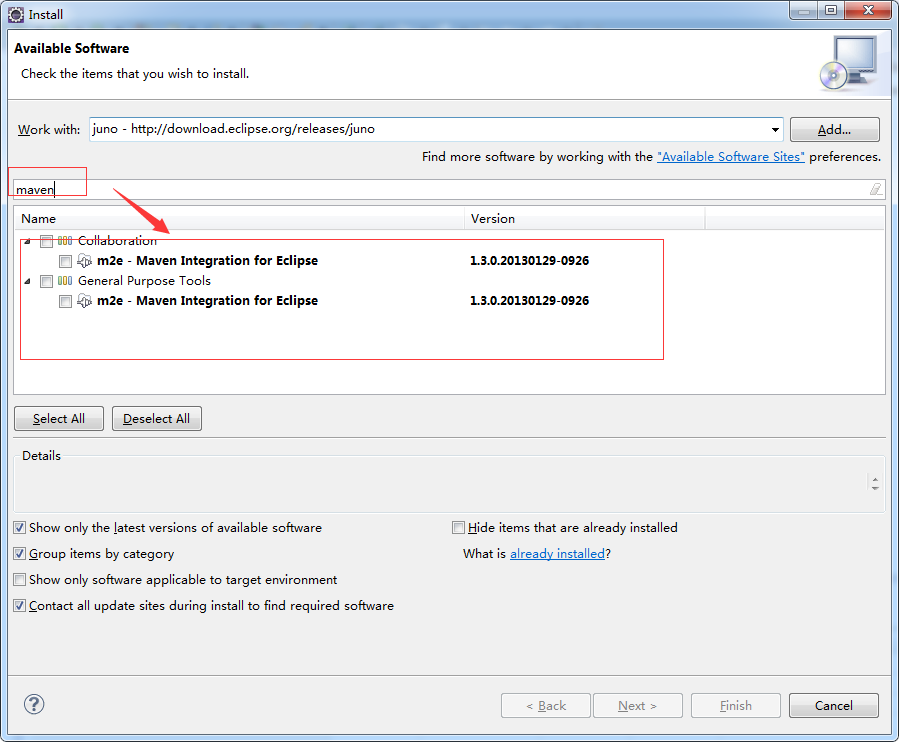Click the Next > button
Screen dimensions: 899x742
pyautogui.click(x=638, y=705)
